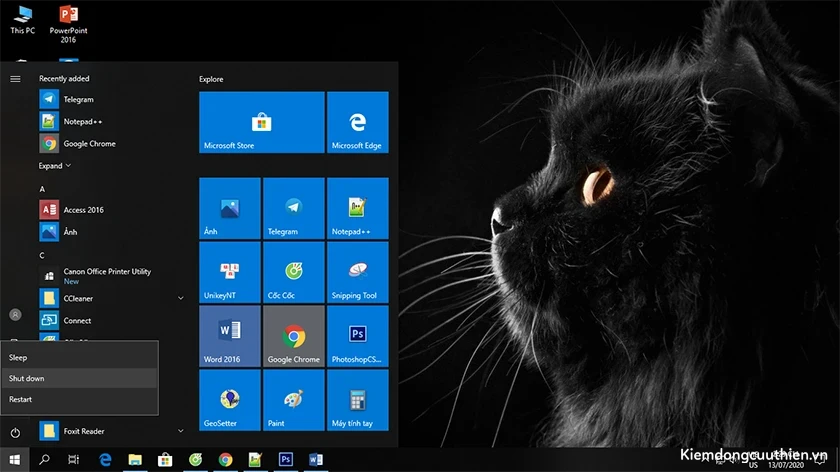The height and width of the screenshot is (472, 840).
Task: Launch the Word 2016 tile
Action: tap(230, 336)
